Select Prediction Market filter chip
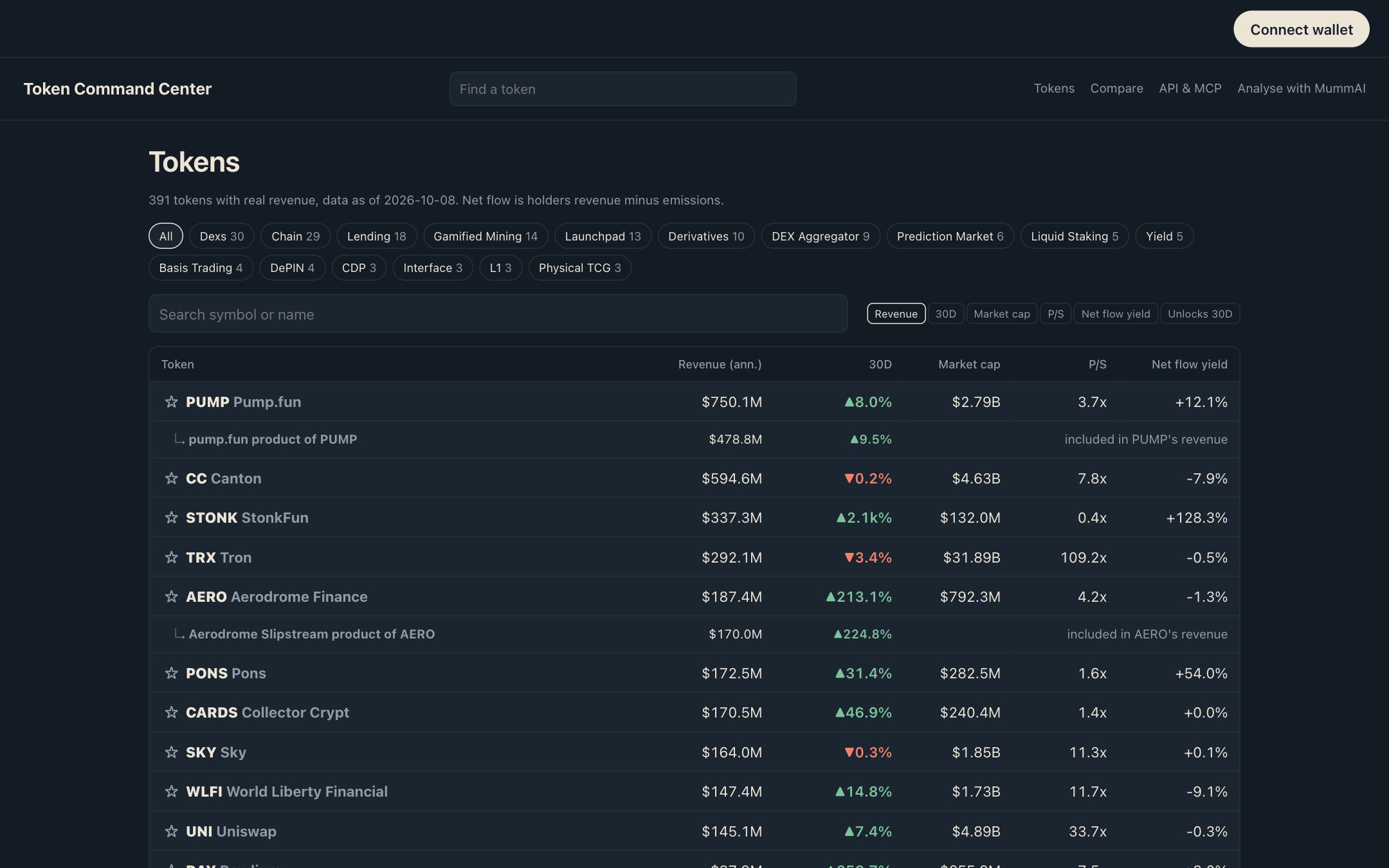The width and height of the screenshot is (1389, 868). (950, 236)
